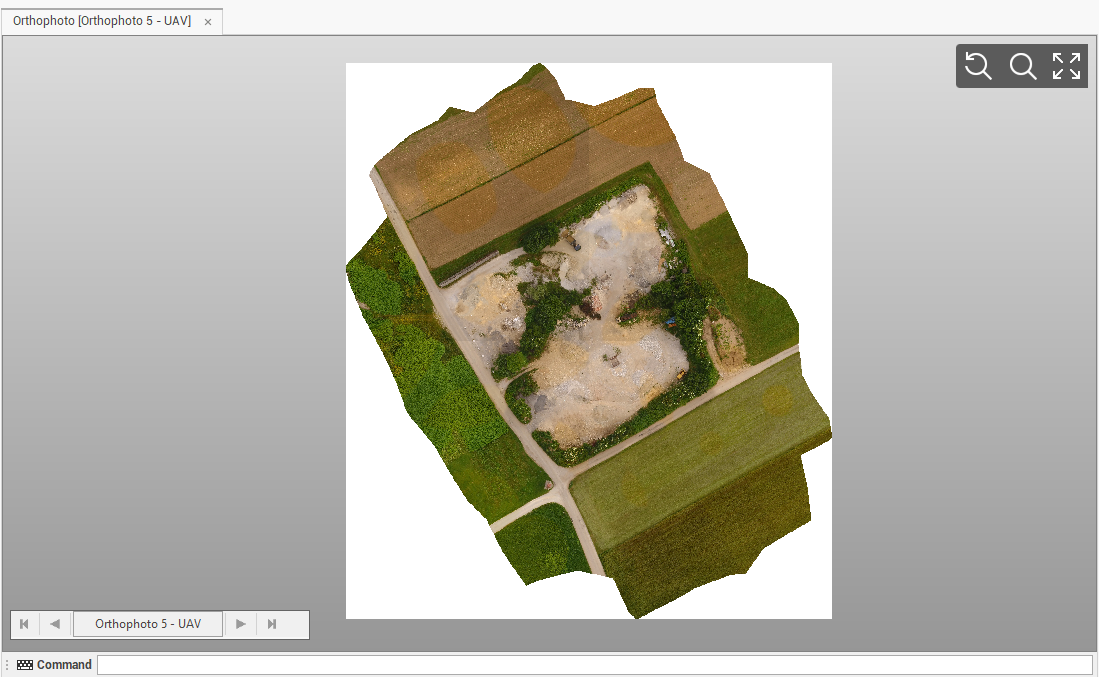Click the zoom extents four-arrows icon
Image resolution: width=1099 pixels, height=677 pixels.
coord(1066,66)
